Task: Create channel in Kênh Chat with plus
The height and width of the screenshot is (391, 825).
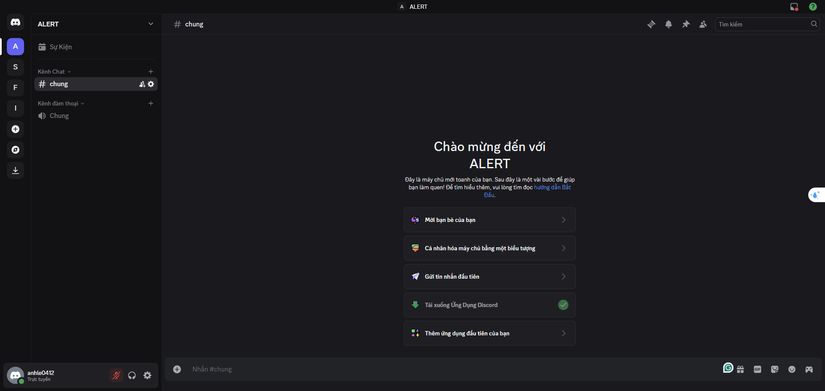Action: 150,72
